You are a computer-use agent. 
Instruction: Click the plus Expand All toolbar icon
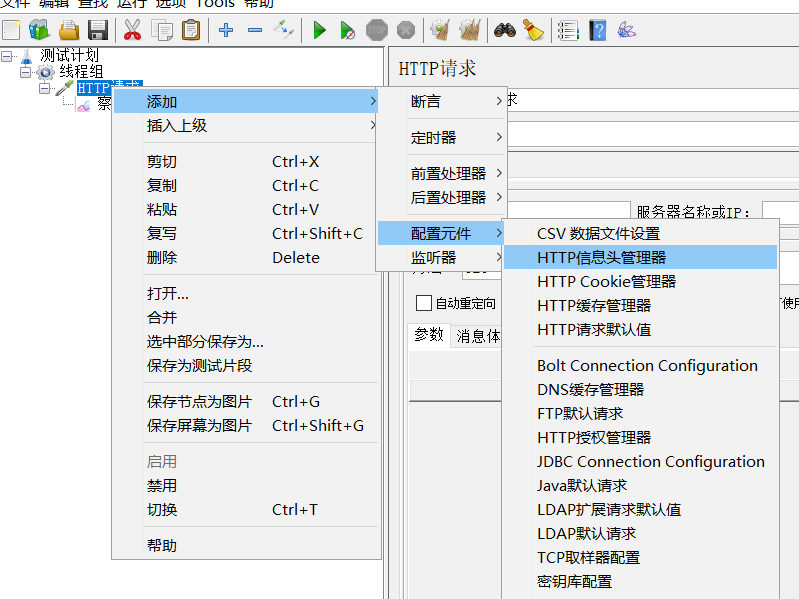(x=226, y=30)
